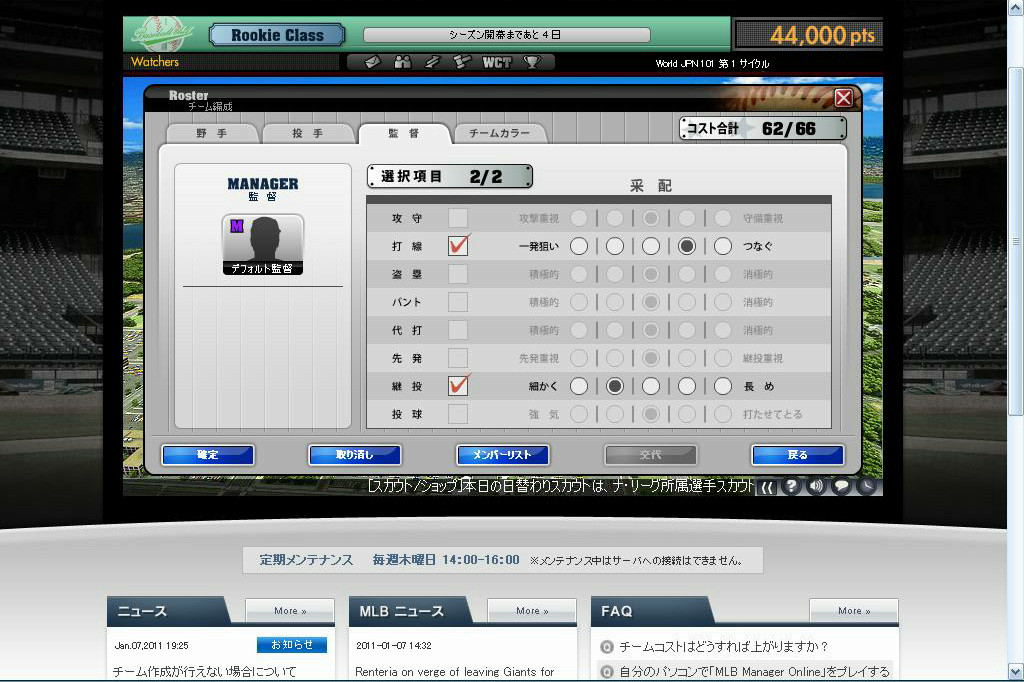Screen dimensions: 1024x682
Task: Click the clock icon at bottom right
Action: [867, 486]
